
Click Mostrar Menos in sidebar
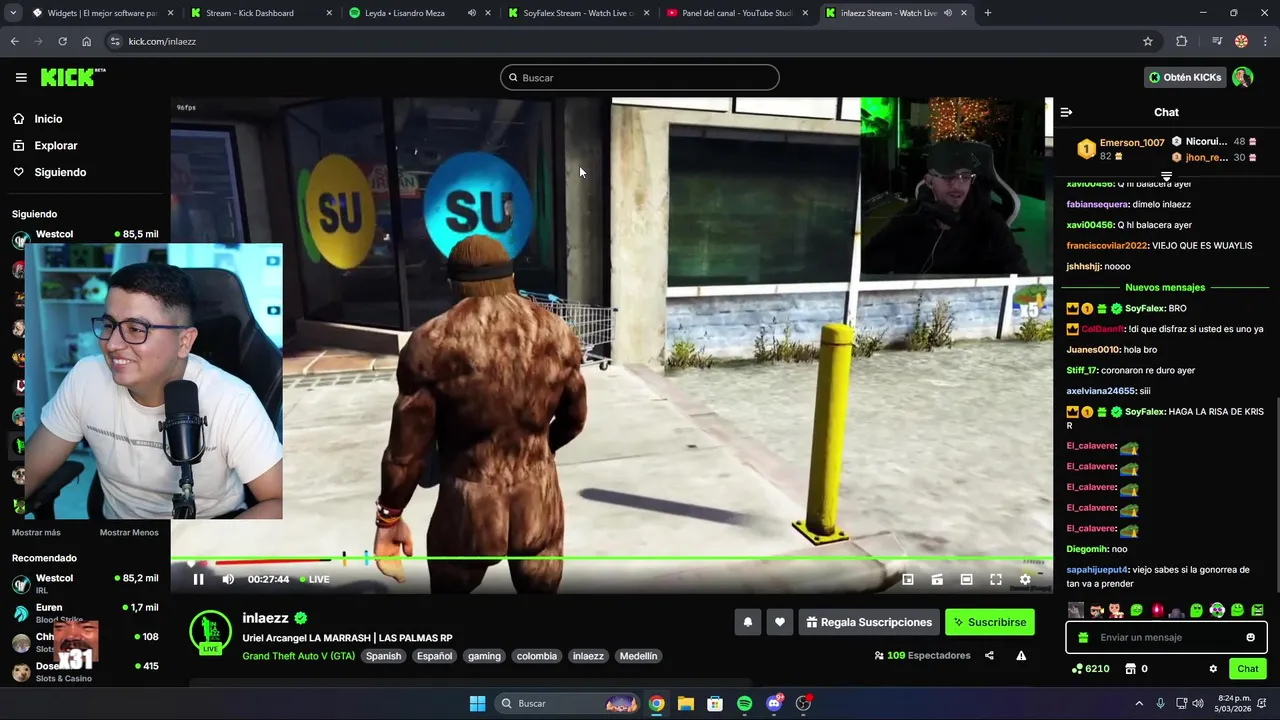coord(129,533)
